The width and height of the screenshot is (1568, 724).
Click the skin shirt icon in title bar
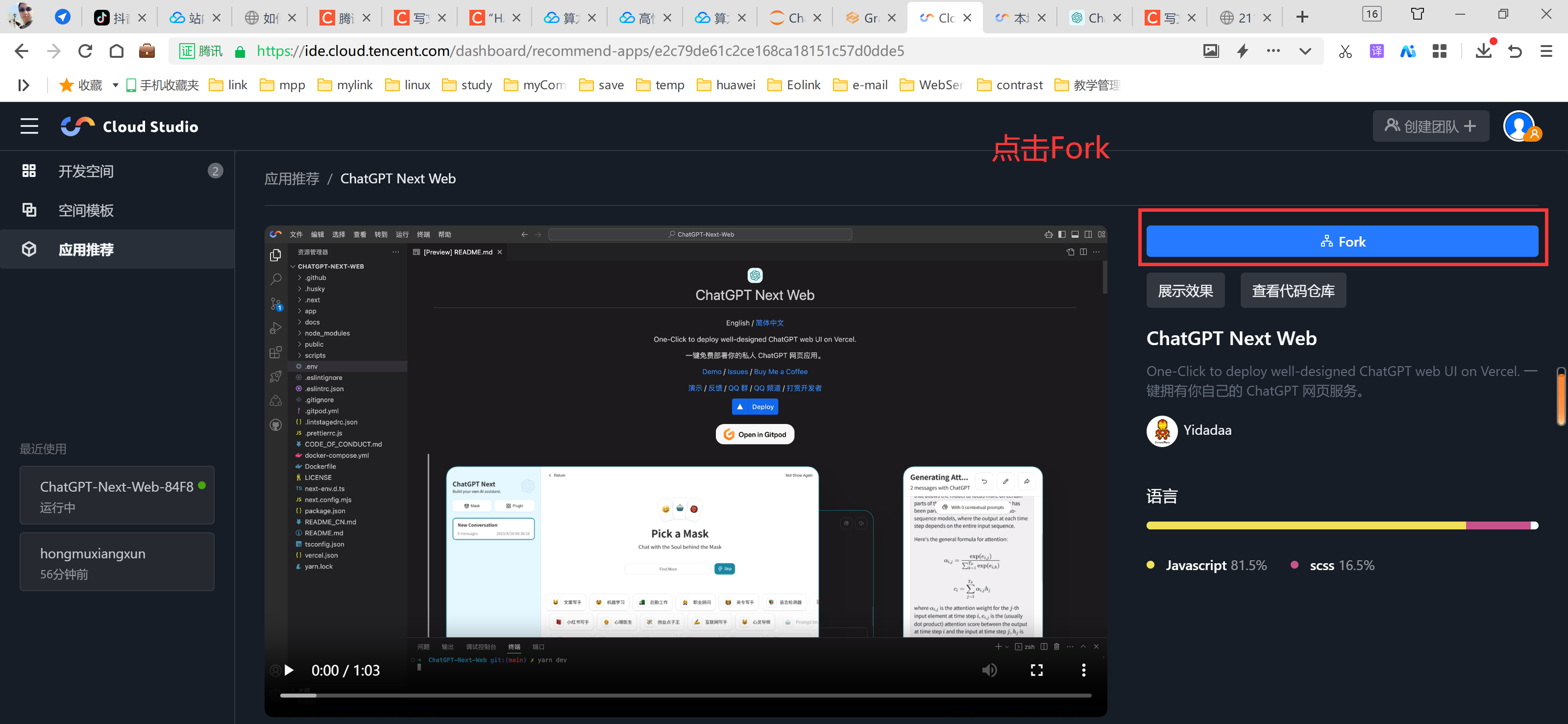1418,14
